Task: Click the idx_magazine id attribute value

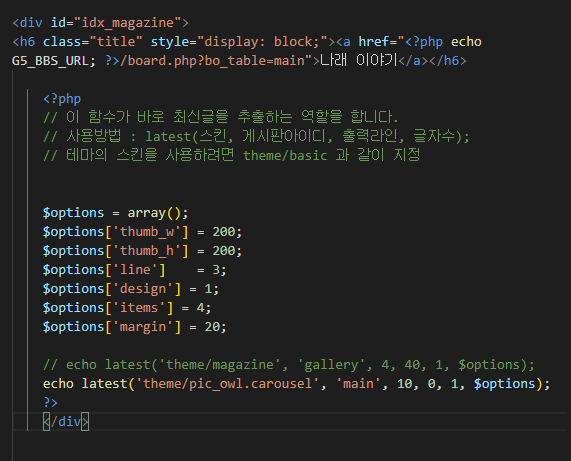Action: (127, 23)
